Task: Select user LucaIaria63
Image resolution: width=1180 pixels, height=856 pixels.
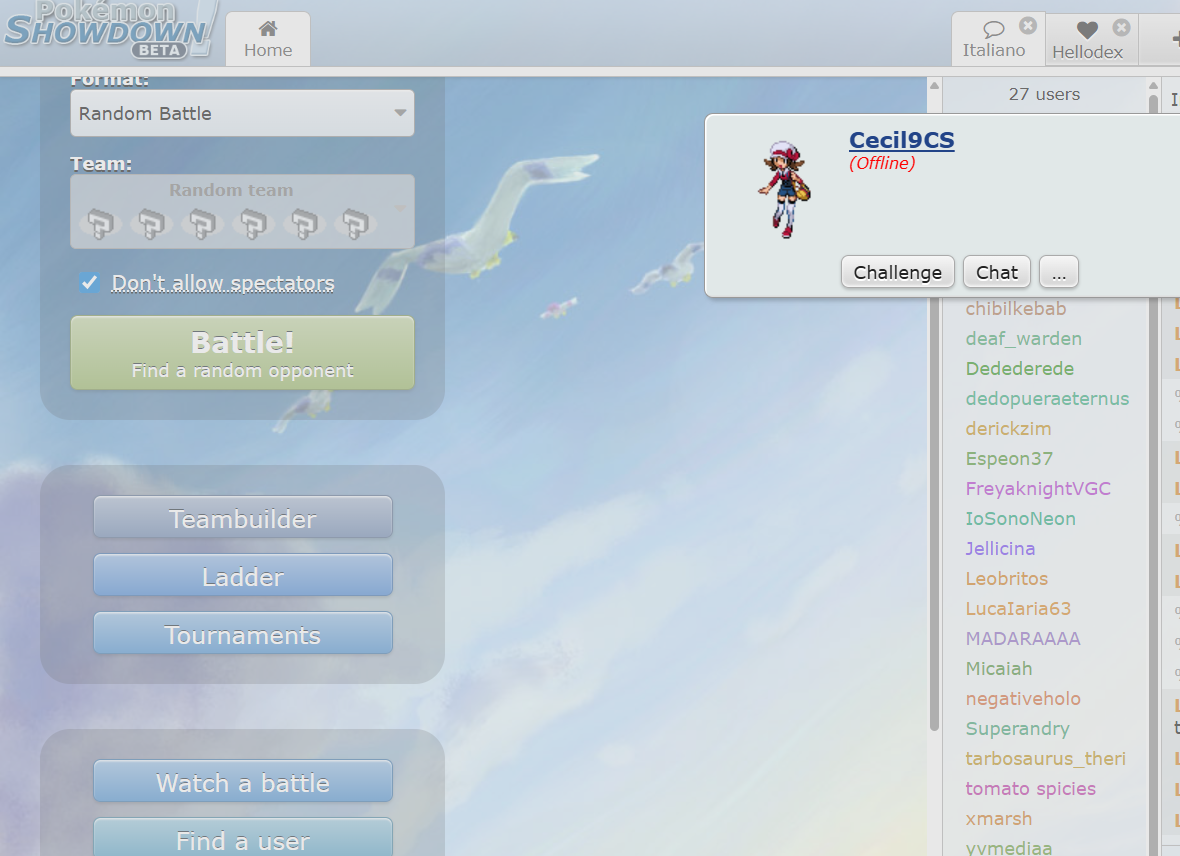Action: coord(1018,609)
